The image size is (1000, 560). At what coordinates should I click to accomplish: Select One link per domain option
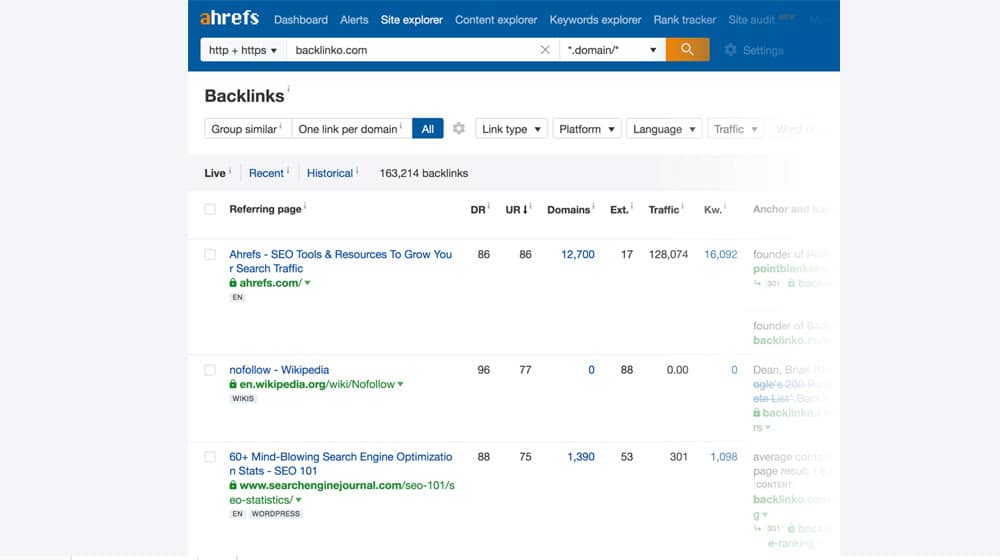tap(351, 129)
